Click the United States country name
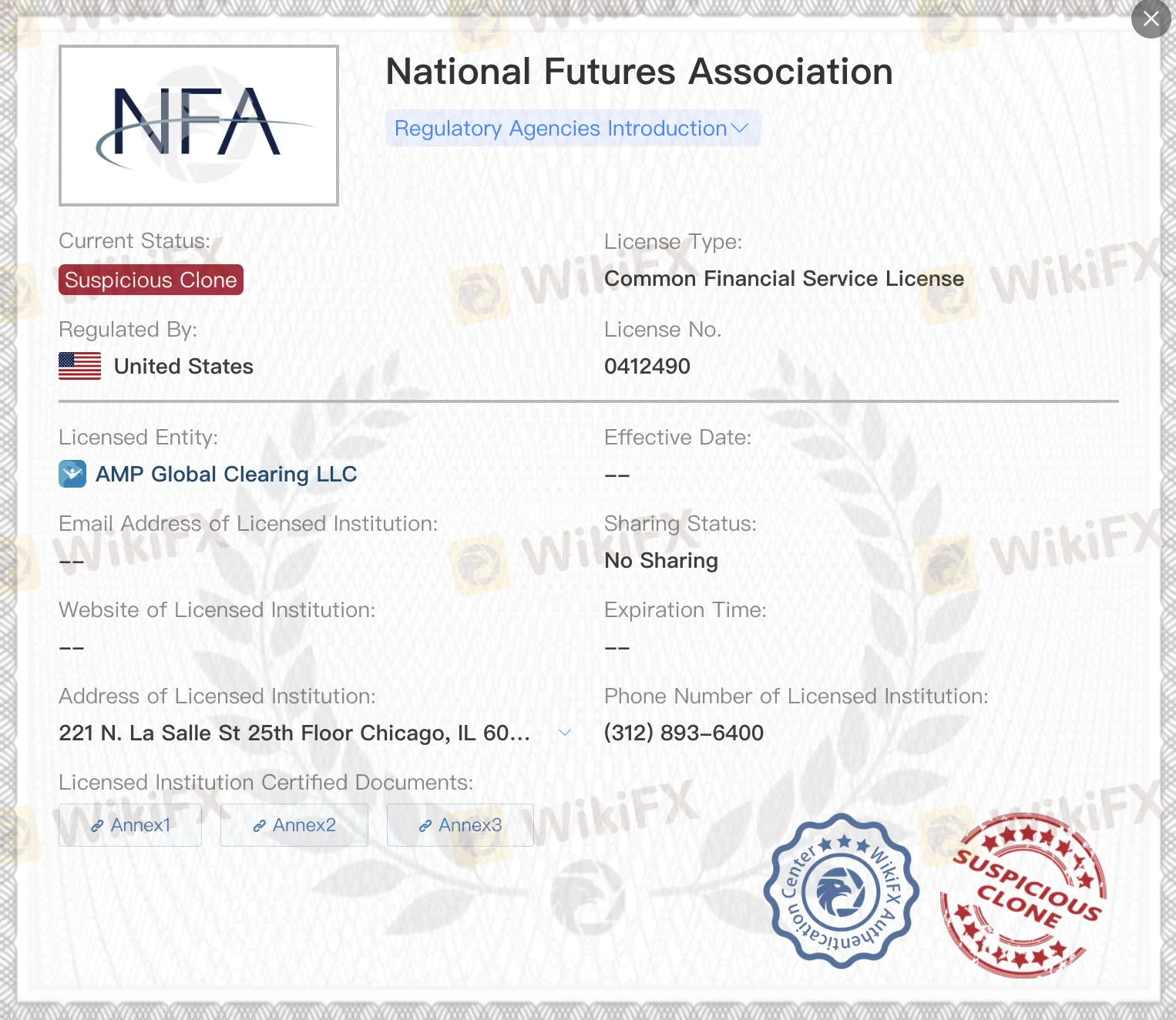 183,366
